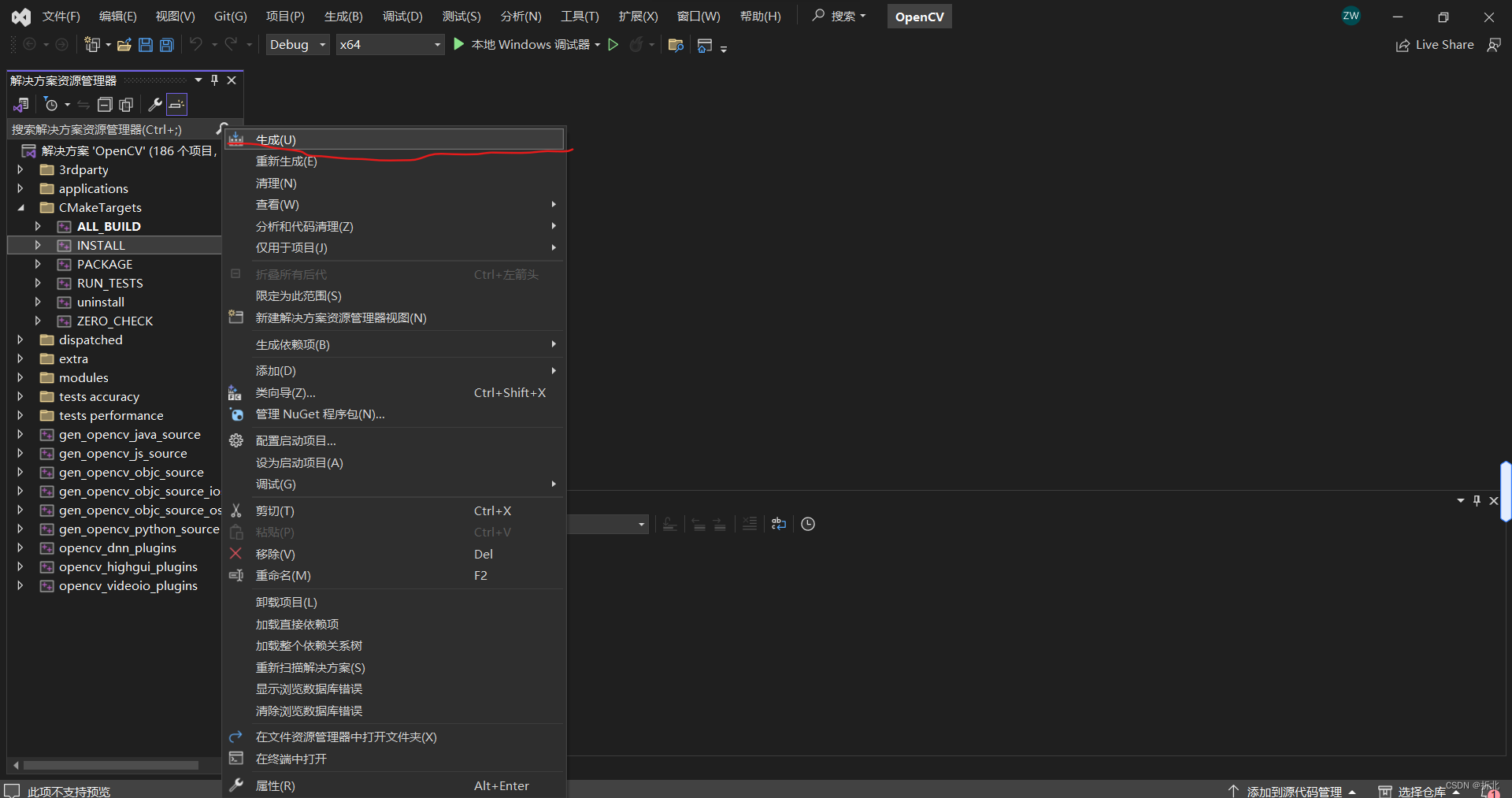Click the Visual Studio logo icon
This screenshot has width=1512, height=798.
[21, 17]
